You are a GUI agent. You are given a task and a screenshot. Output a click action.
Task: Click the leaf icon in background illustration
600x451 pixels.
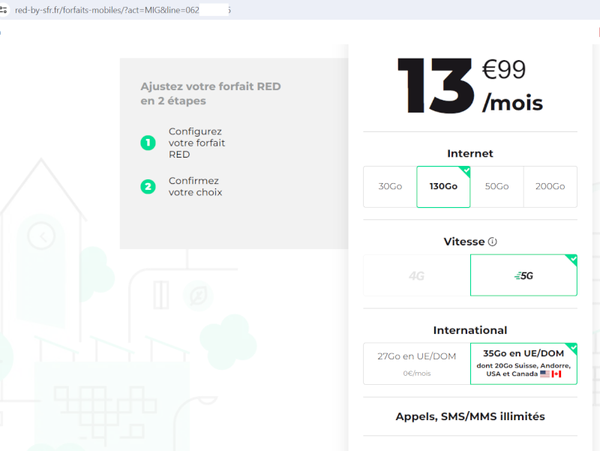pyautogui.click(x=198, y=295)
